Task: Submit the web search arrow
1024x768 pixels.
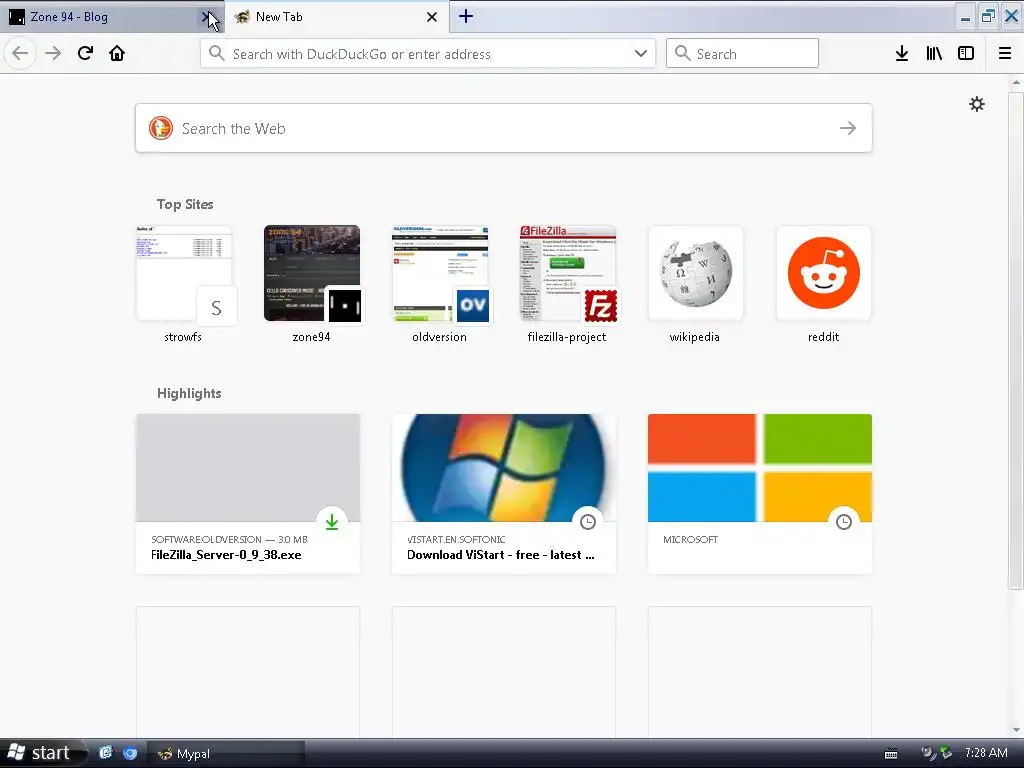Action: [x=848, y=128]
